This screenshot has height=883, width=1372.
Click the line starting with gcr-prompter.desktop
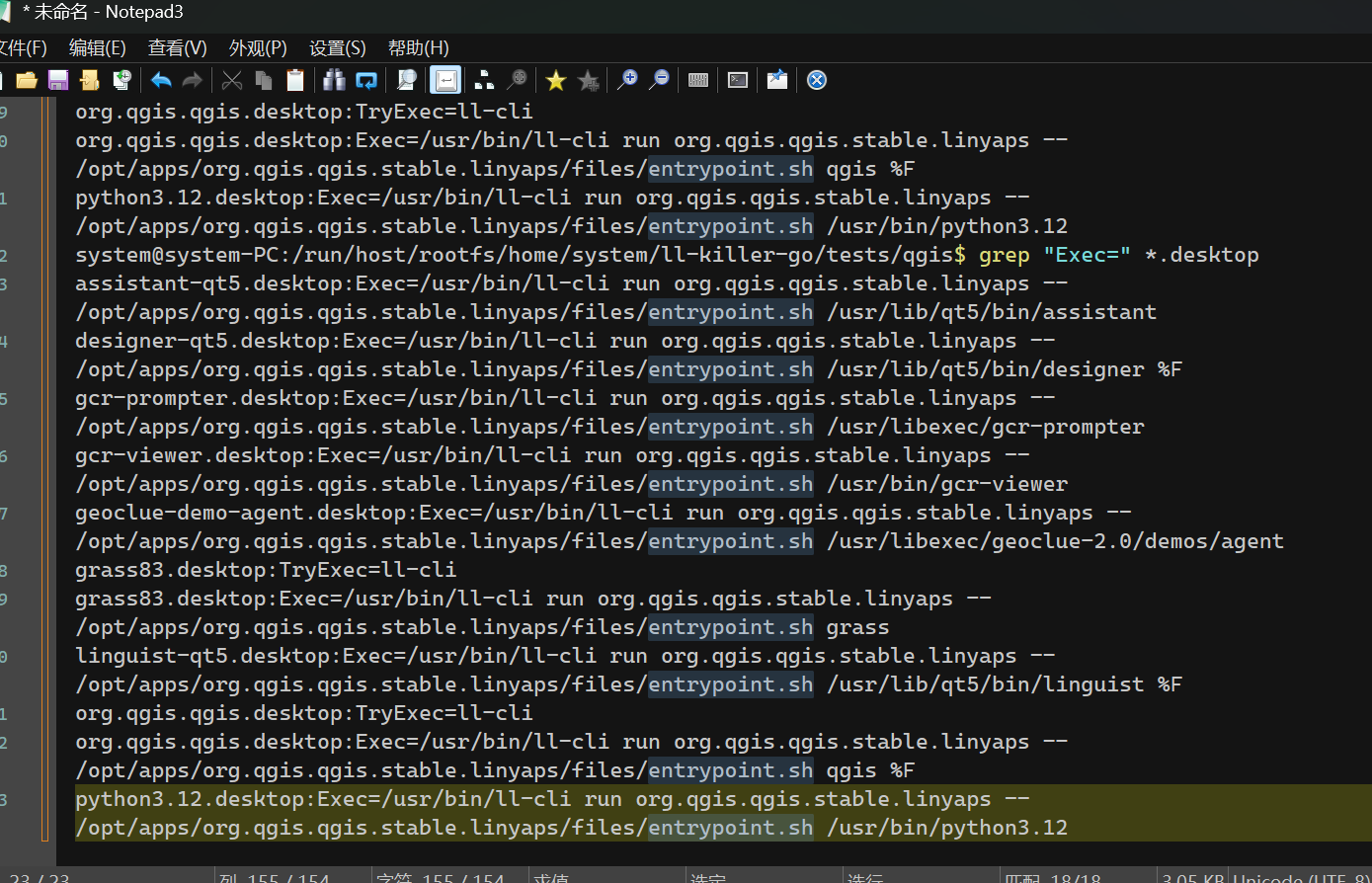pos(565,398)
